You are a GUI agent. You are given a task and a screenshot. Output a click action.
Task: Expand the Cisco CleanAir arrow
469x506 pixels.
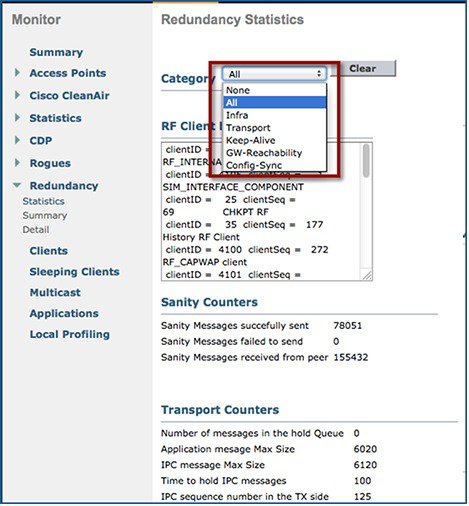point(17,95)
